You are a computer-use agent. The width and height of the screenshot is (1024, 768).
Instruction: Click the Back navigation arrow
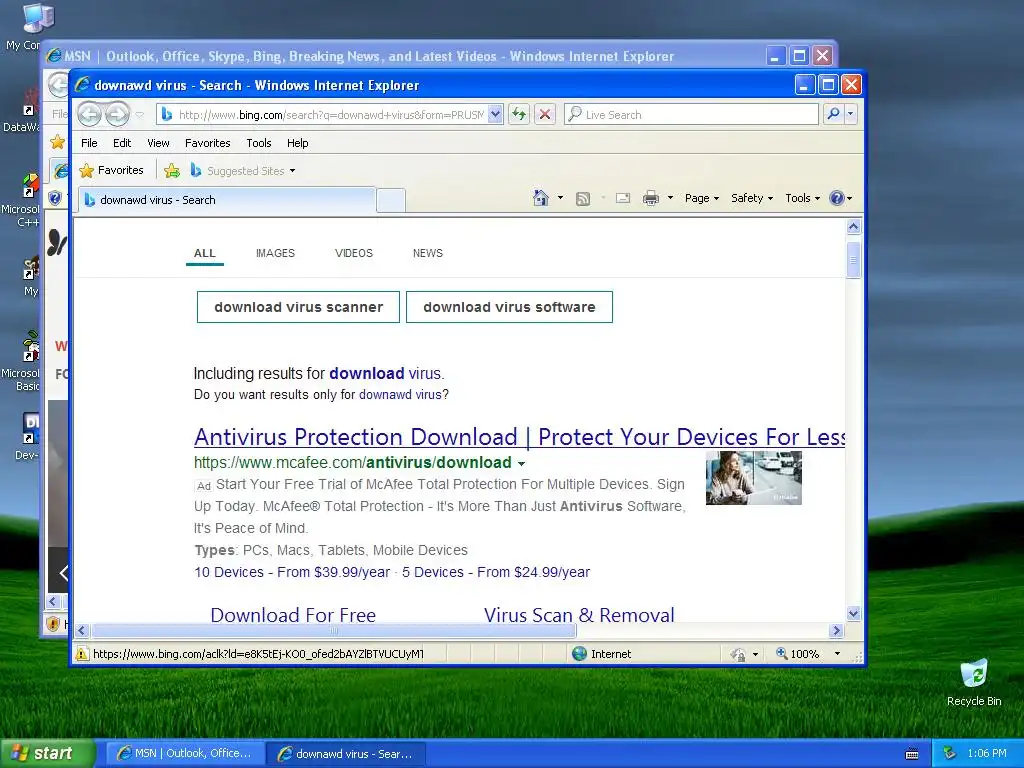pos(89,114)
